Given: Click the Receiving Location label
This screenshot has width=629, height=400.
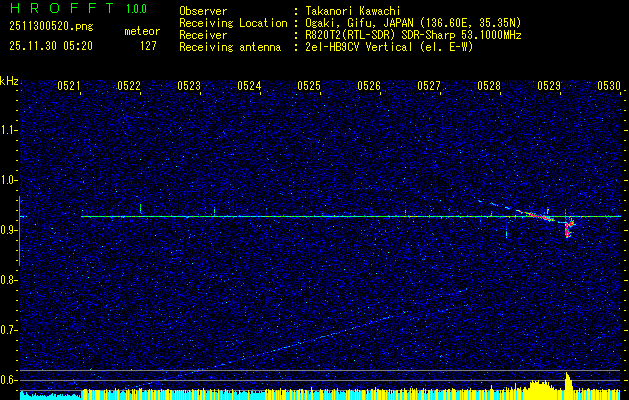Looking at the screenshot, I should tap(233, 23).
